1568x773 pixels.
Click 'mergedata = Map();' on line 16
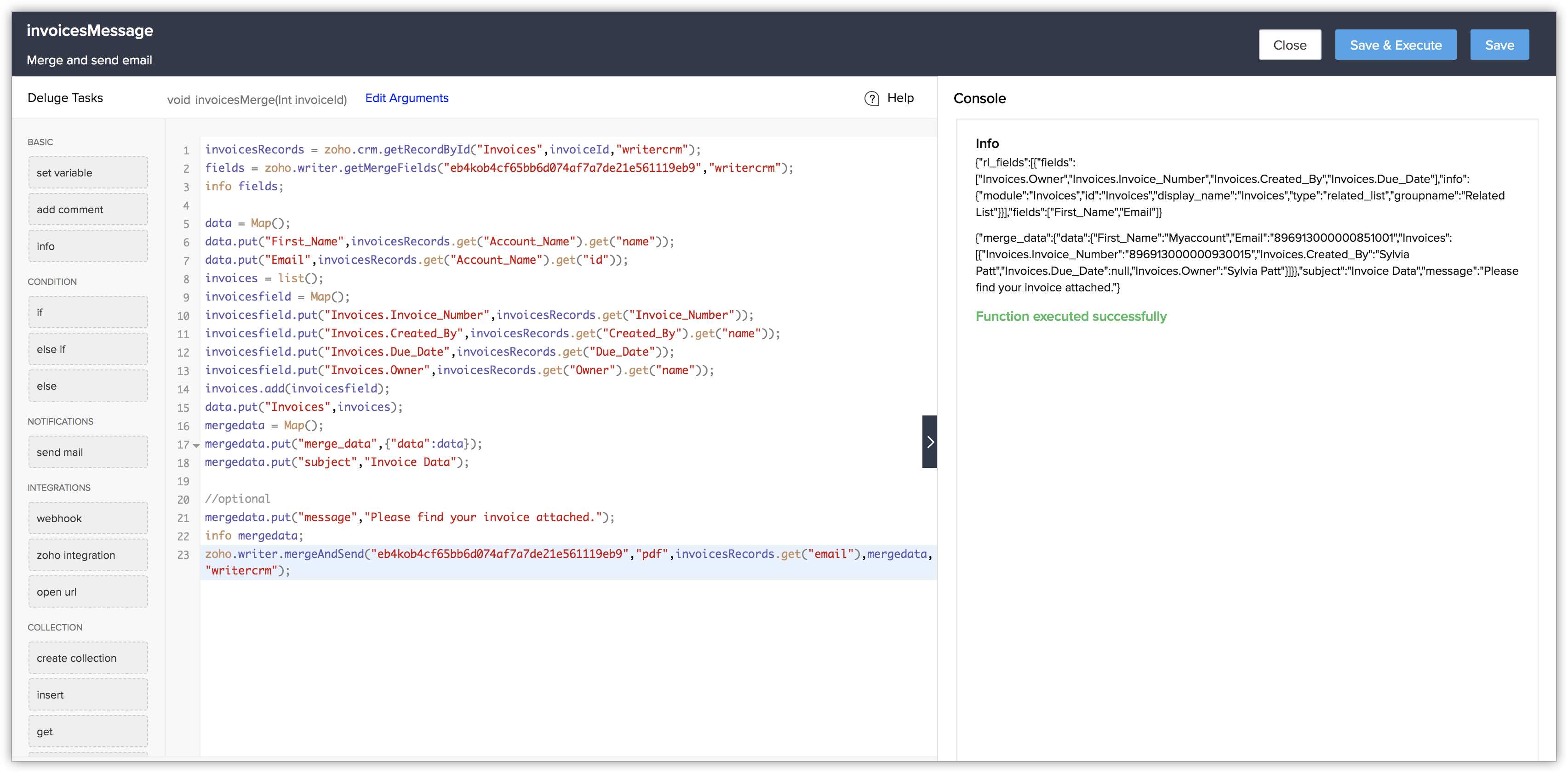click(264, 426)
